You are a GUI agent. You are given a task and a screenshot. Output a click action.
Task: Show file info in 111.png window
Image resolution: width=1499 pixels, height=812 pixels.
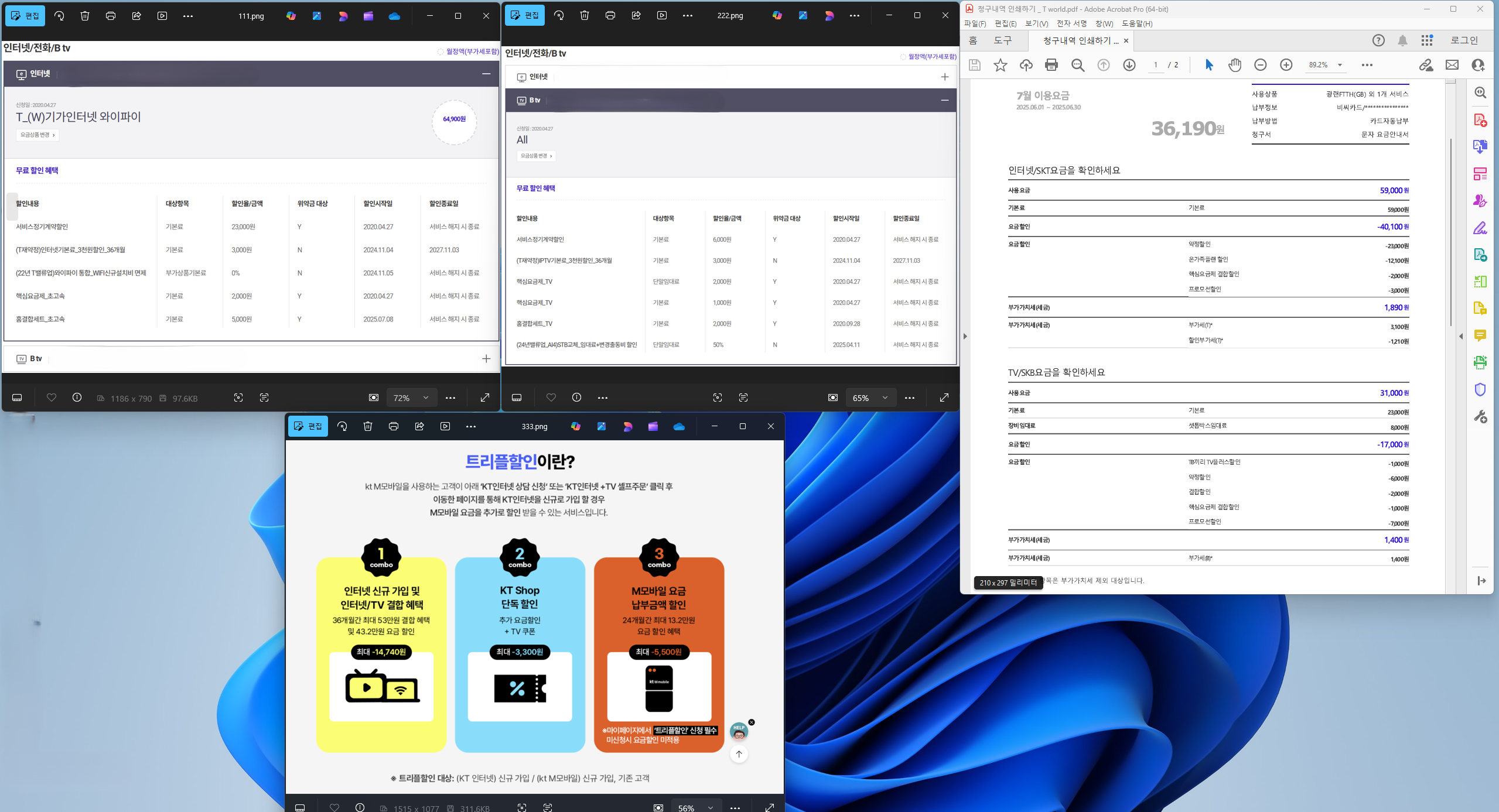click(77, 398)
